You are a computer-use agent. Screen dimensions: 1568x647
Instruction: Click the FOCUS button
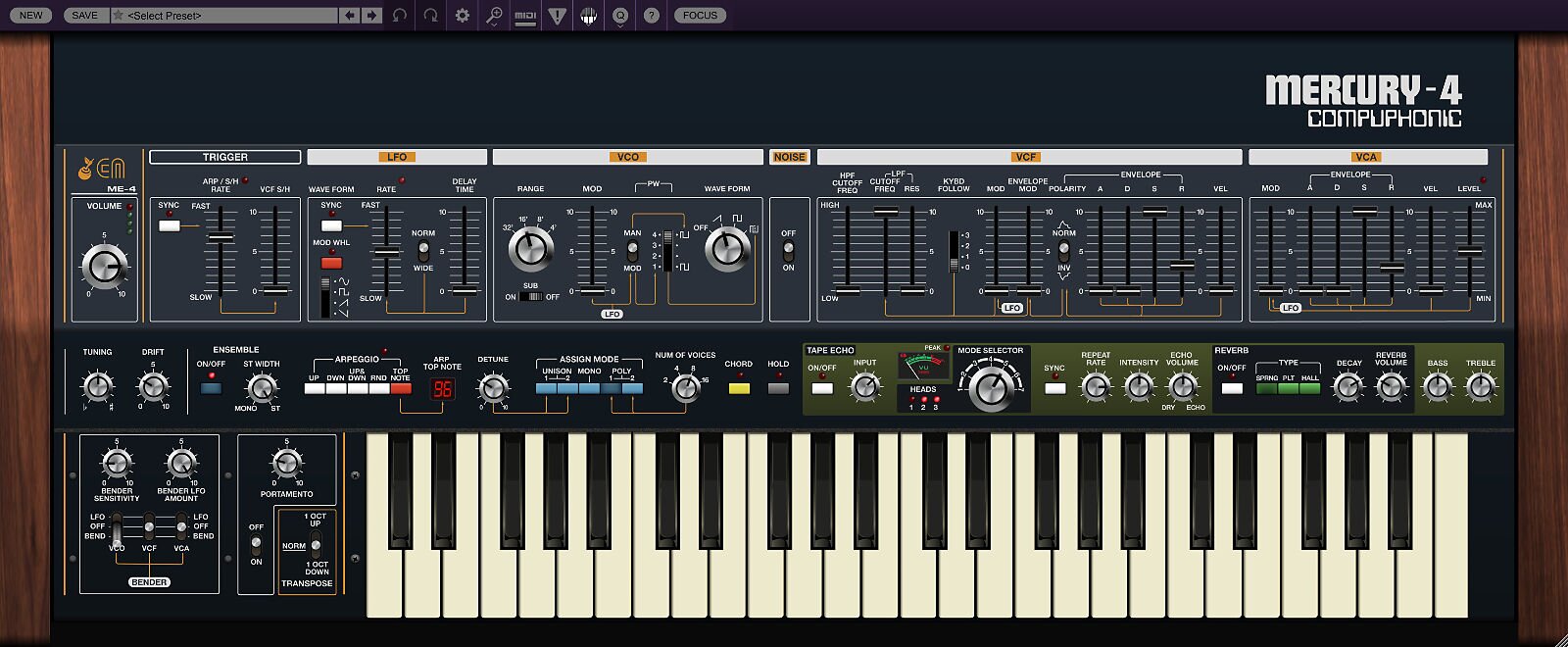click(x=700, y=16)
